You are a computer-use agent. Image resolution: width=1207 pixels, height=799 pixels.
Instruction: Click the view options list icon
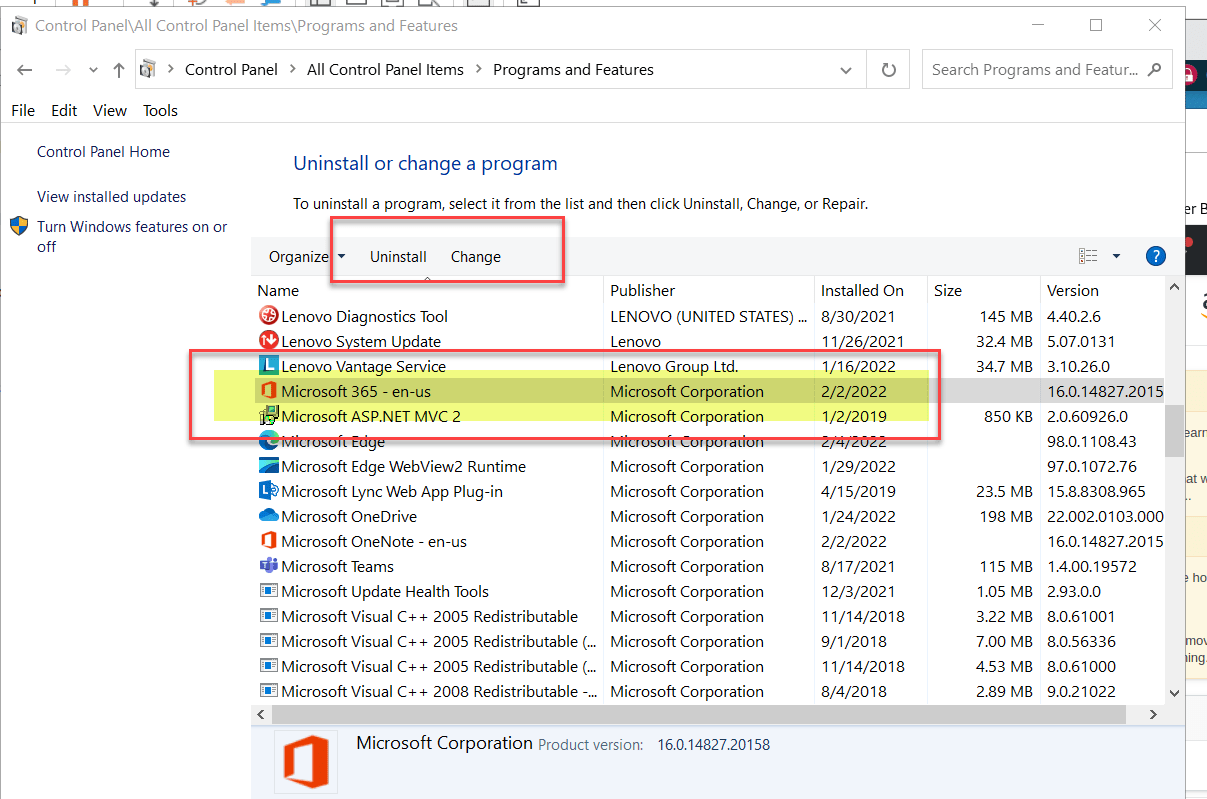point(1088,256)
